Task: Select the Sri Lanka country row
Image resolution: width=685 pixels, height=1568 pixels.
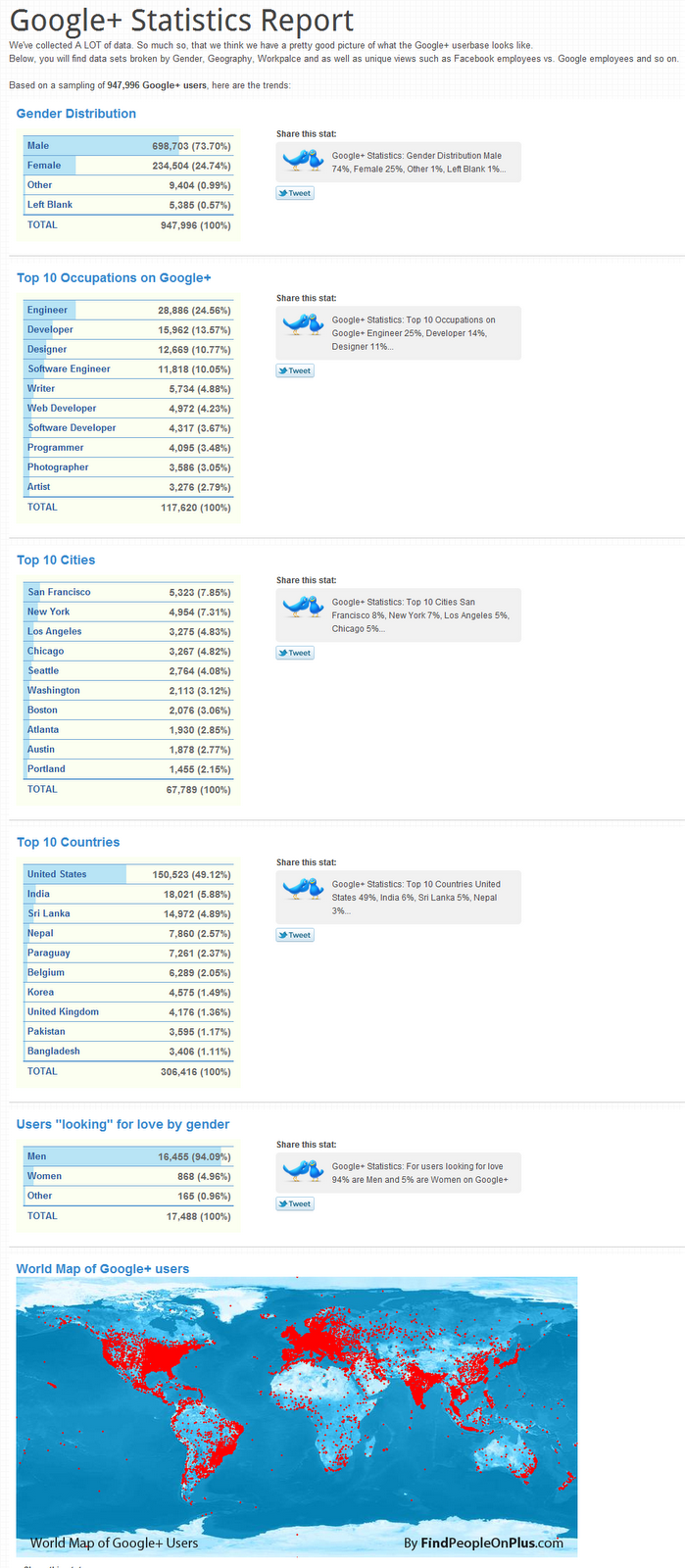Action: tap(128, 914)
